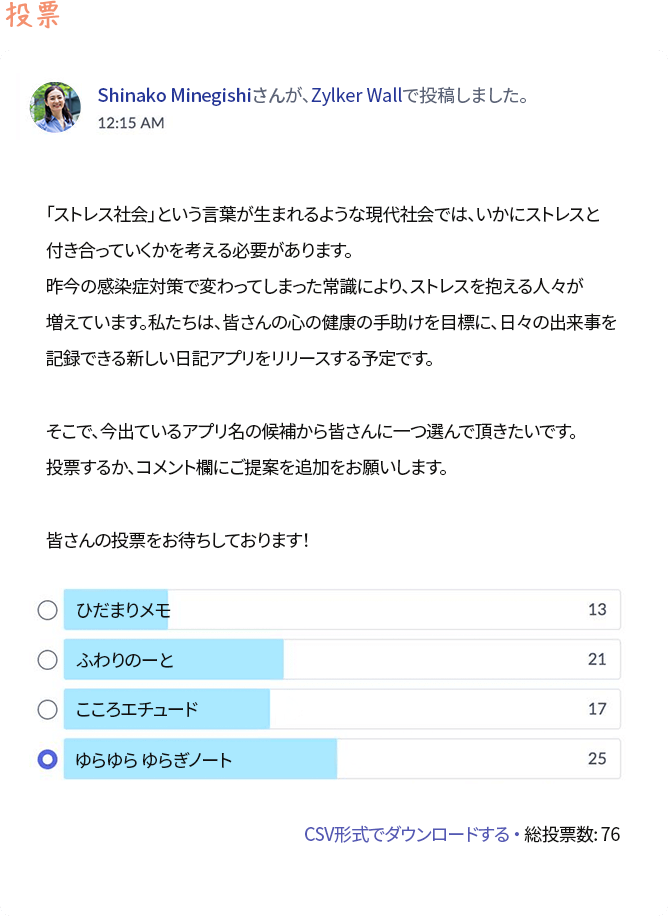This screenshot has width=668, height=916.
Task: Click the 皆さんの投票をお待ちしております! text line
Action: click(178, 540)
